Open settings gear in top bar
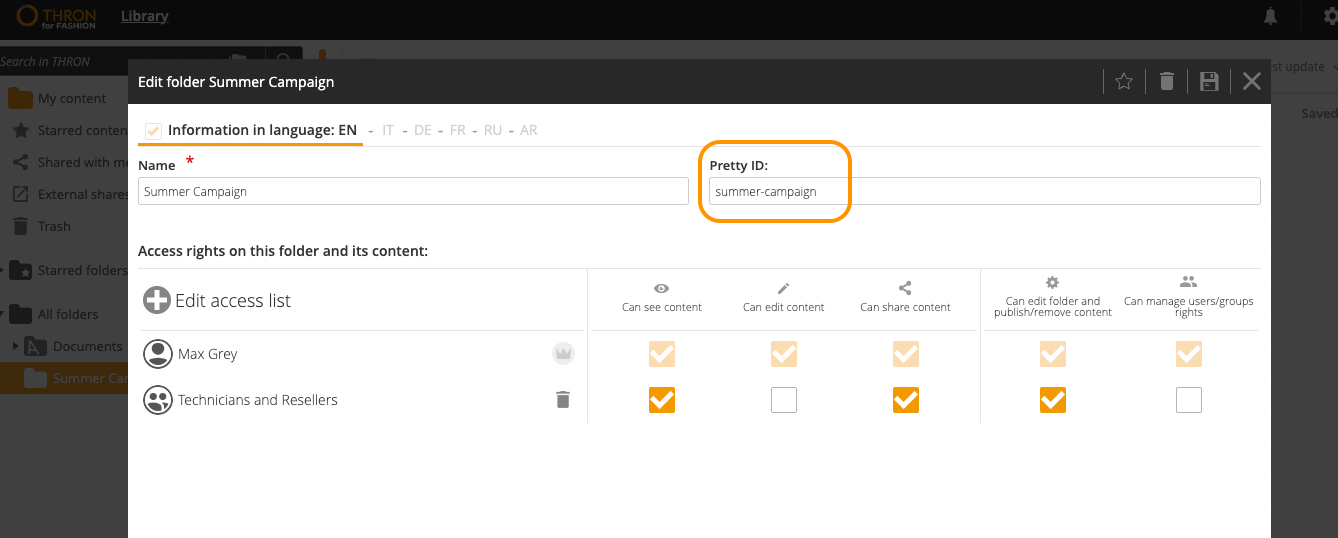1338x538 pixels. pos(1331,16)
